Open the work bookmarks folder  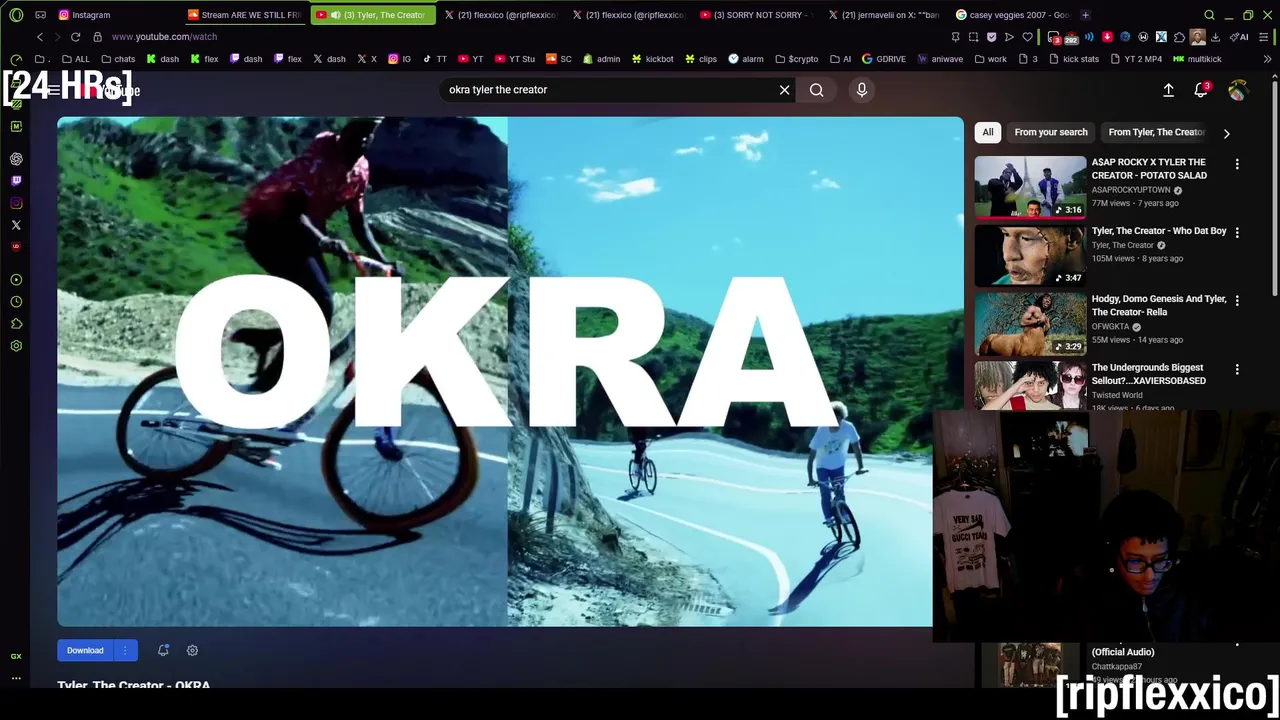coord(990,59)
